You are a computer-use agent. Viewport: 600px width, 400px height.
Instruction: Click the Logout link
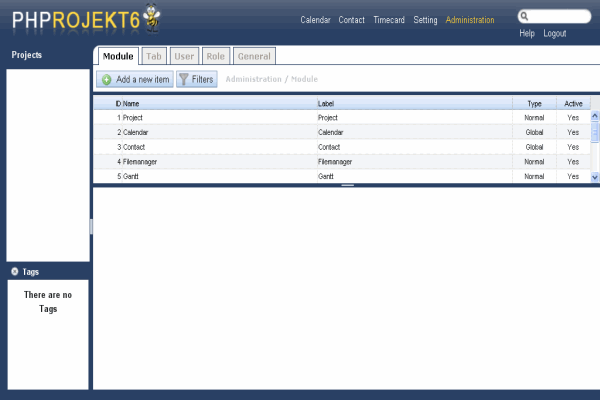555,33
